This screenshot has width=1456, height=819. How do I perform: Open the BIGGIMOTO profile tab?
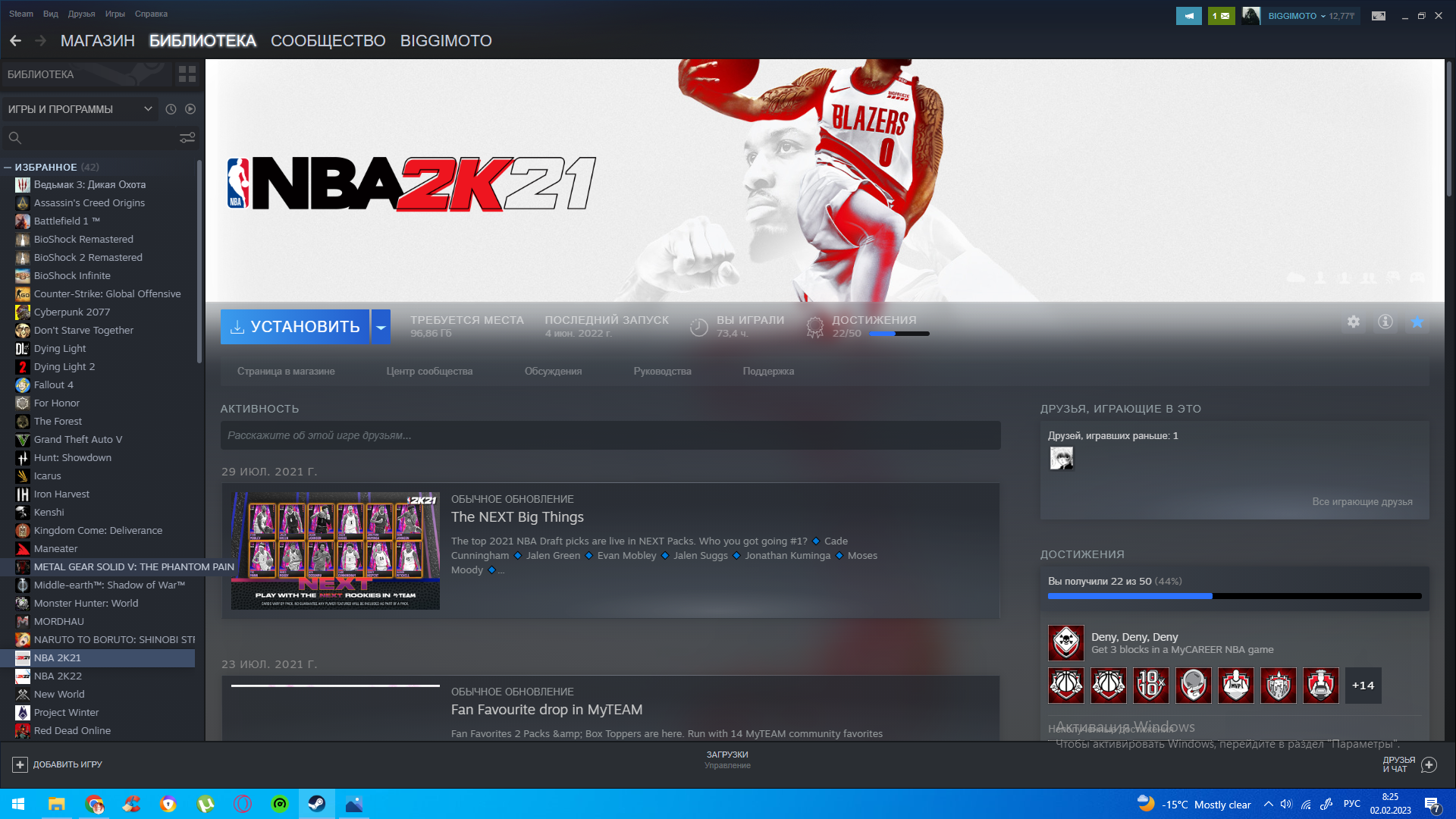click(446, 41)
